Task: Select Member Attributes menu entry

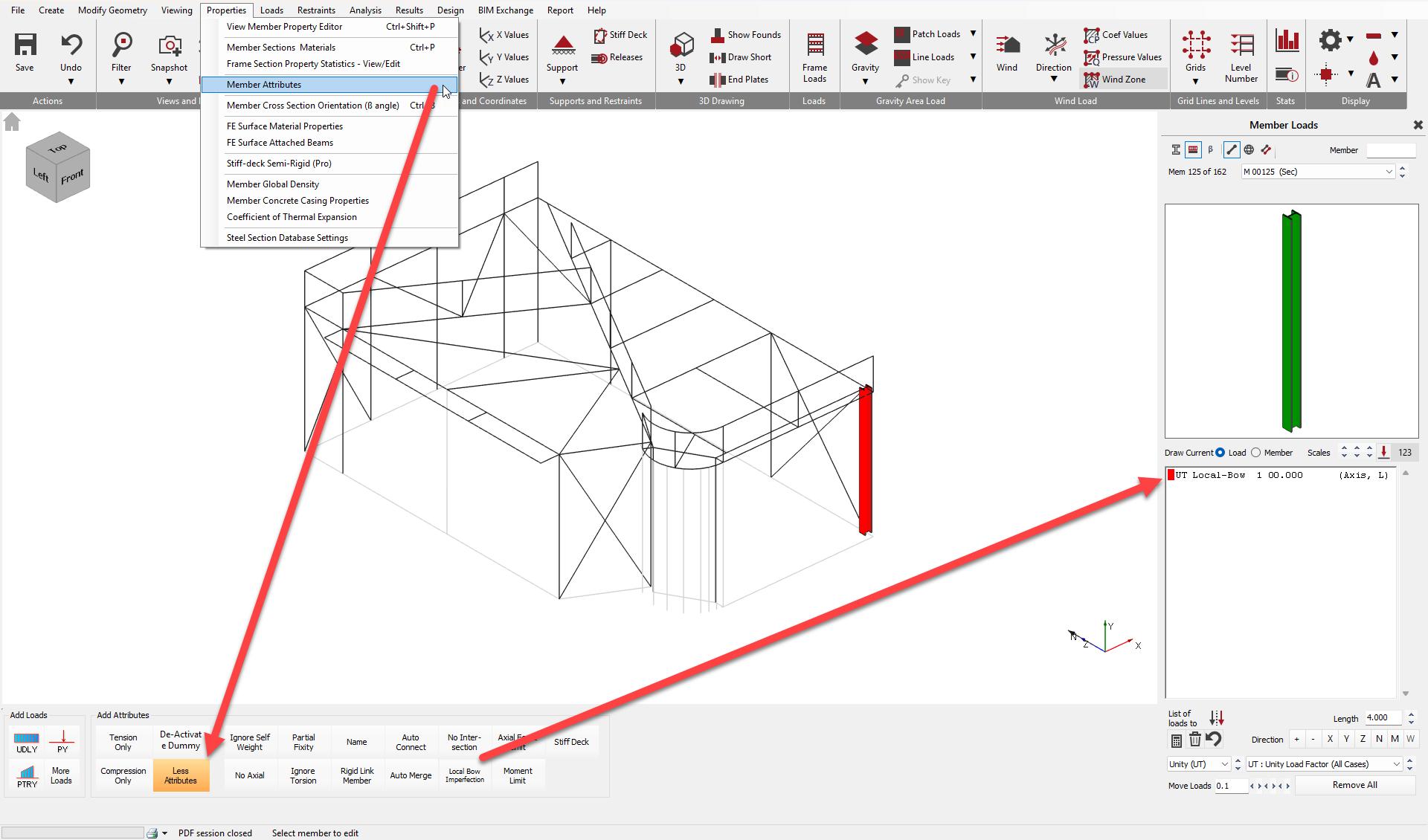Action: (x=264, y=85)
